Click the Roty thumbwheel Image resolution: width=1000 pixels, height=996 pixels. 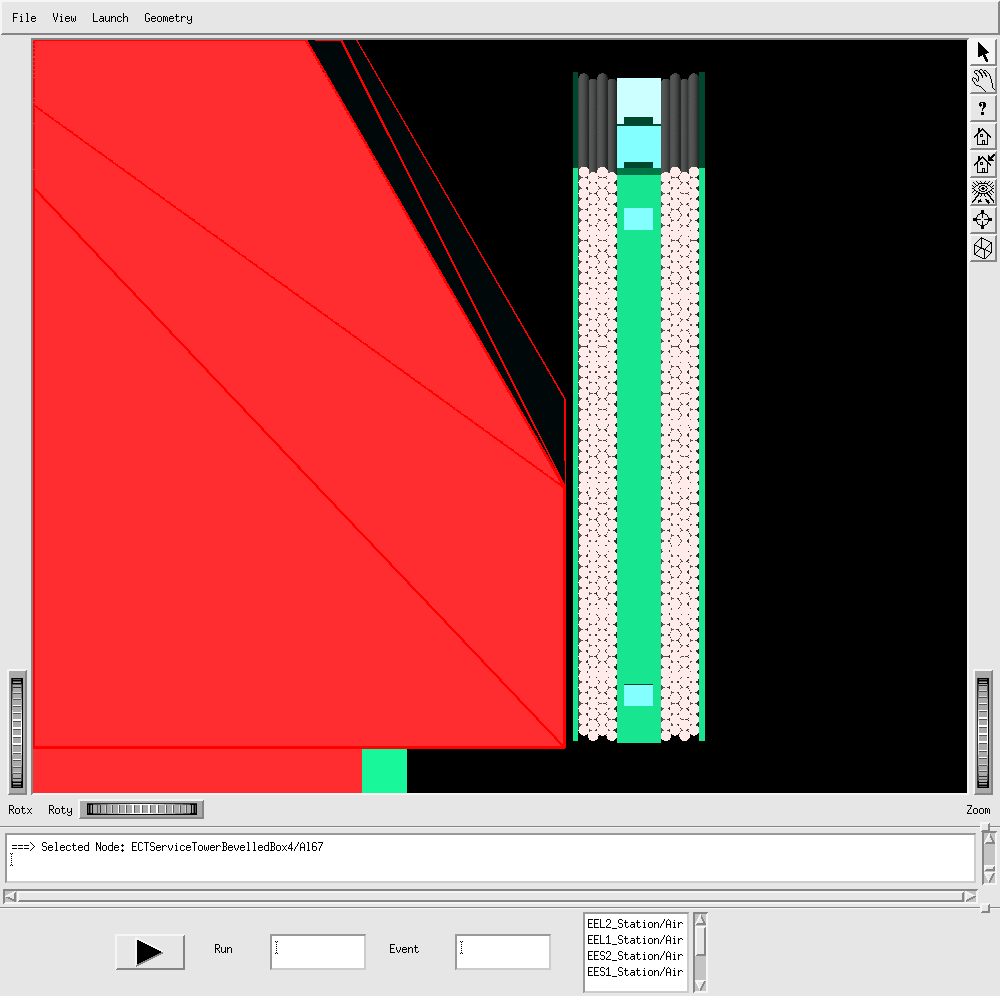coord(141,809)
